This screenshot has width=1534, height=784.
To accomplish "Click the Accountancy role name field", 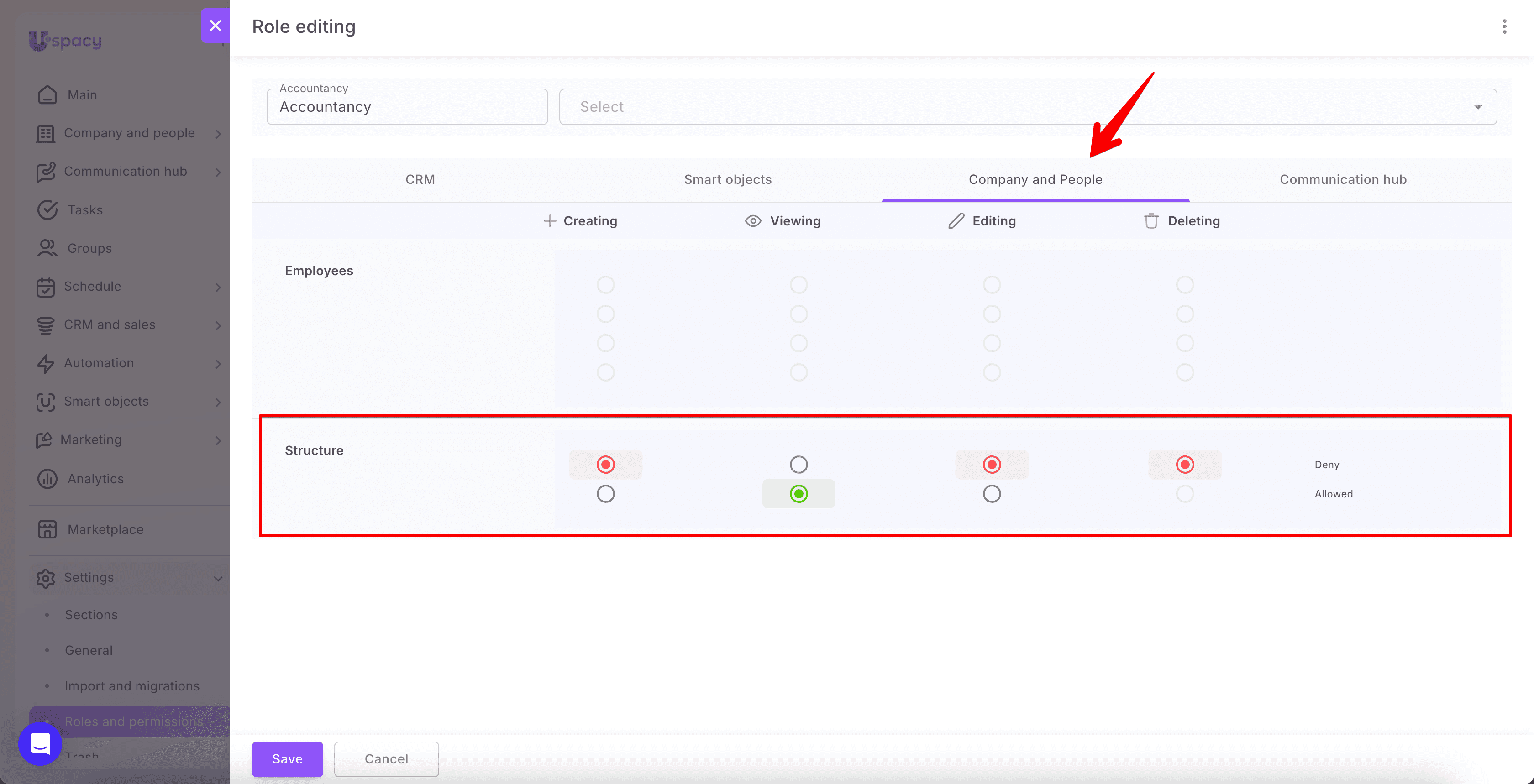I will [407, 107].
